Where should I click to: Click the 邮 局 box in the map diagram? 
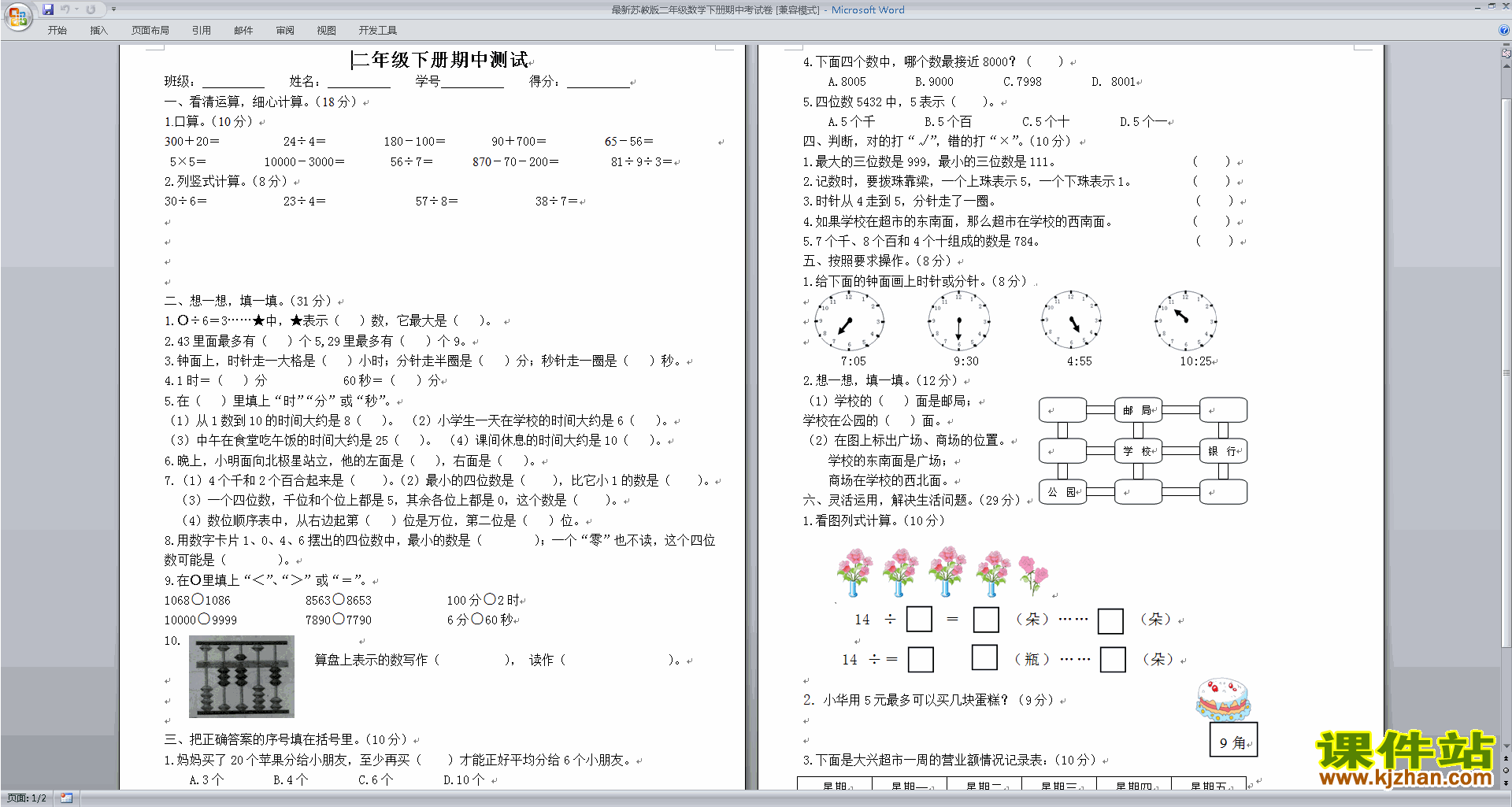click(1138, 410)
